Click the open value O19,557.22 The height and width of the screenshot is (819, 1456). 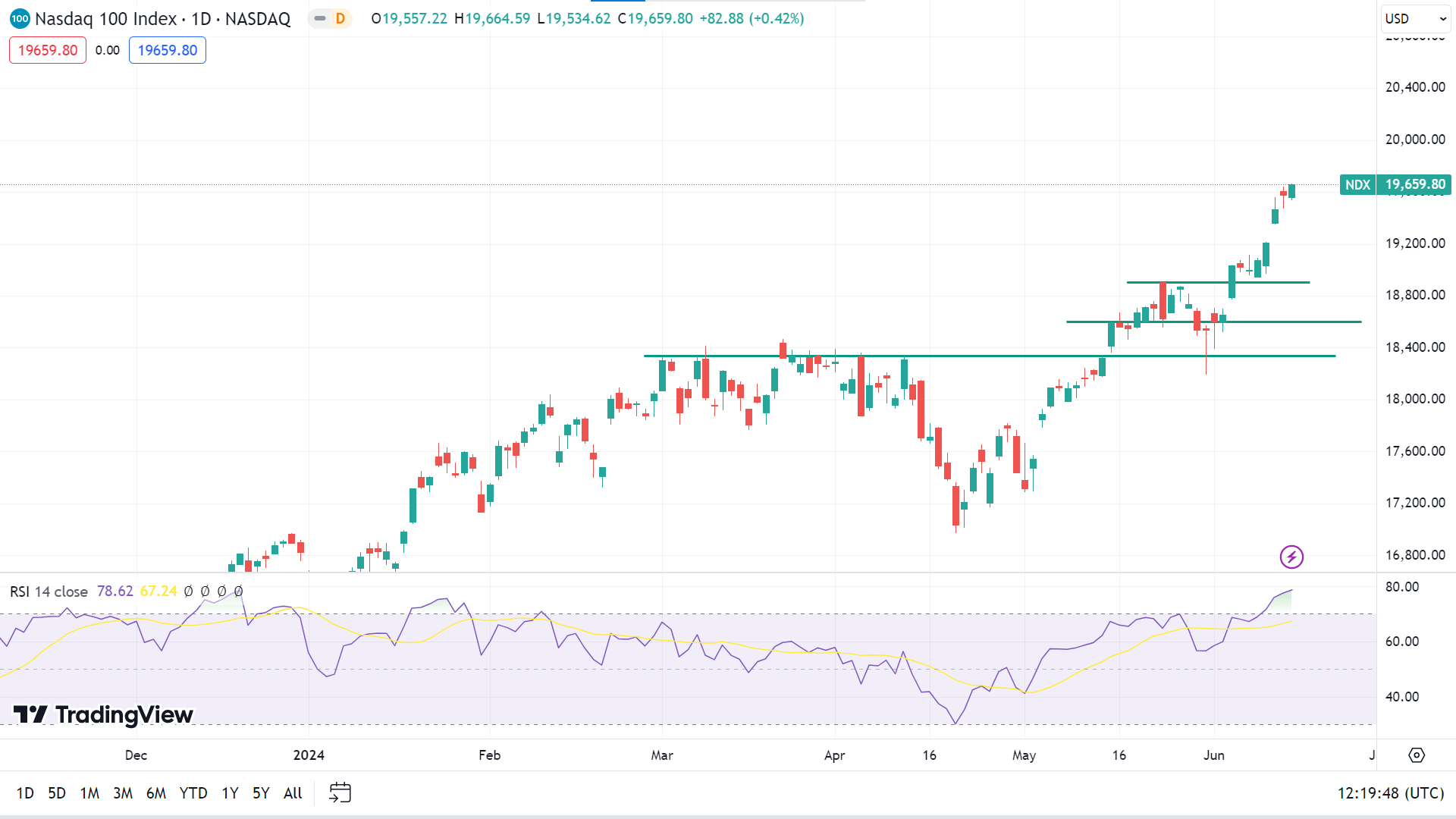click(x=409, y=18)
